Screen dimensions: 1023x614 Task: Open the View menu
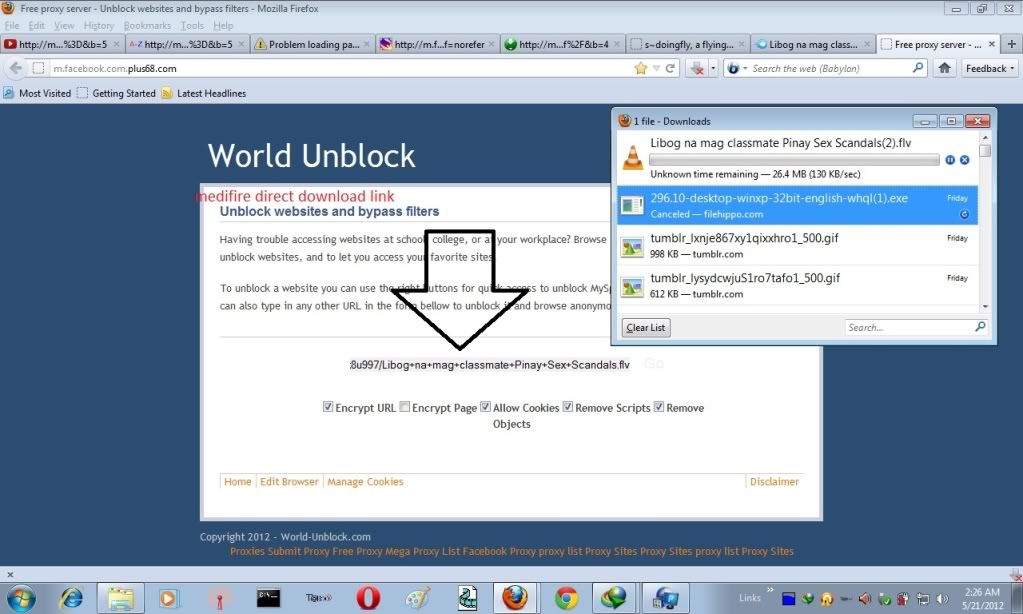pos(64,25)
